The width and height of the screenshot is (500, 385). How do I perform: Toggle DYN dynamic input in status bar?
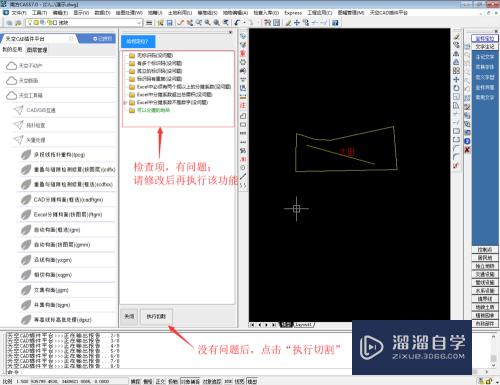(228, 381)
